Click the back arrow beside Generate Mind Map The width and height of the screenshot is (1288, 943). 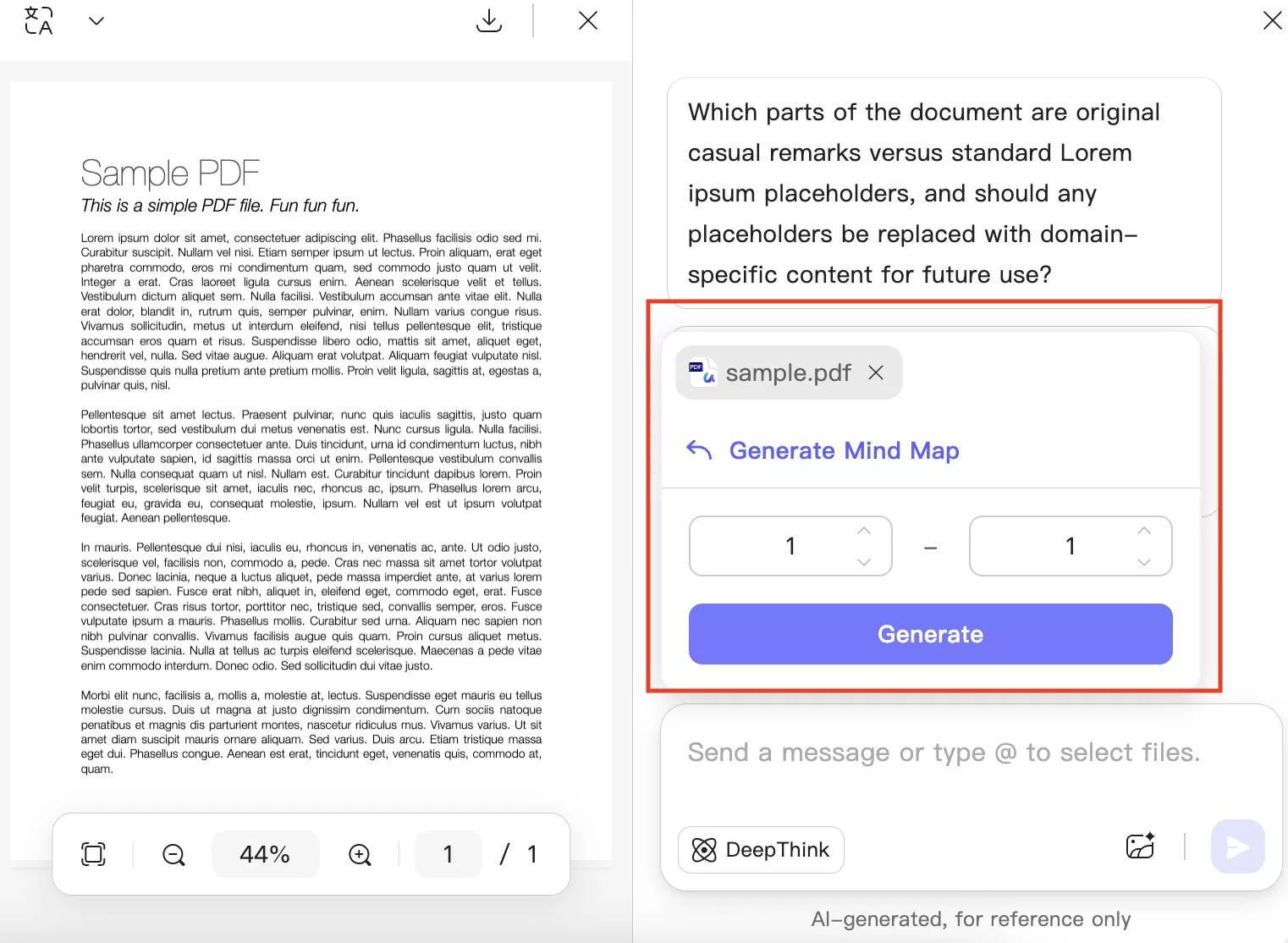pos(699,450)
